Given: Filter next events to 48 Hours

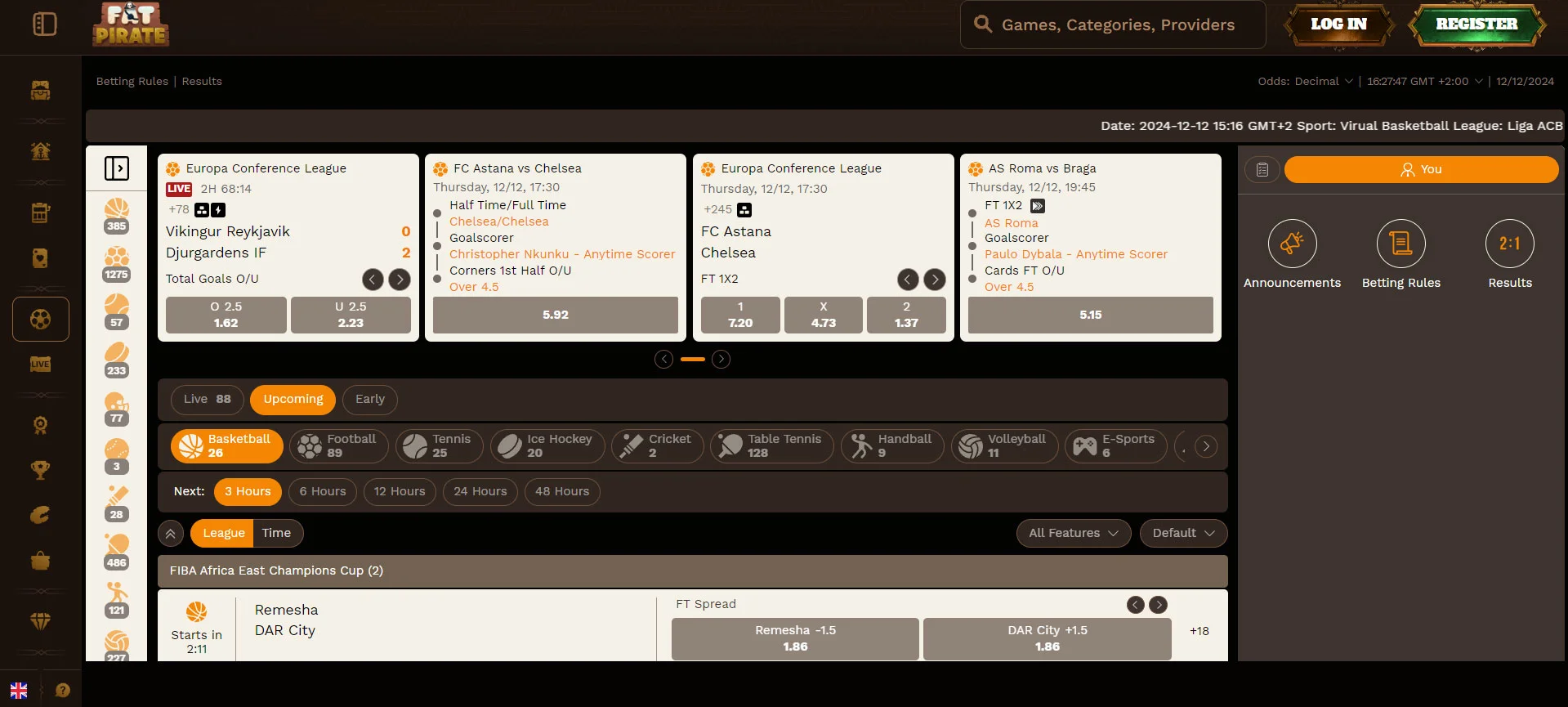Looking at the screenshot, I should [562, 491].
